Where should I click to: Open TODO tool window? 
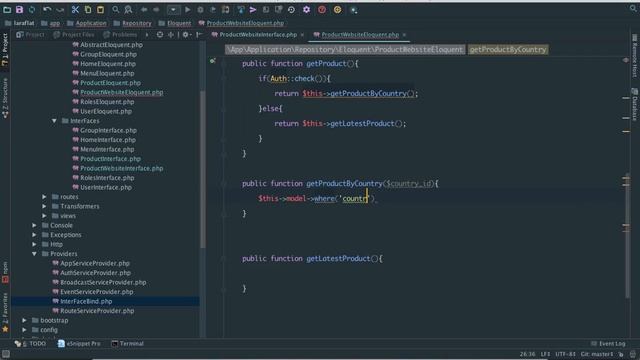click(x=31, y=344)
